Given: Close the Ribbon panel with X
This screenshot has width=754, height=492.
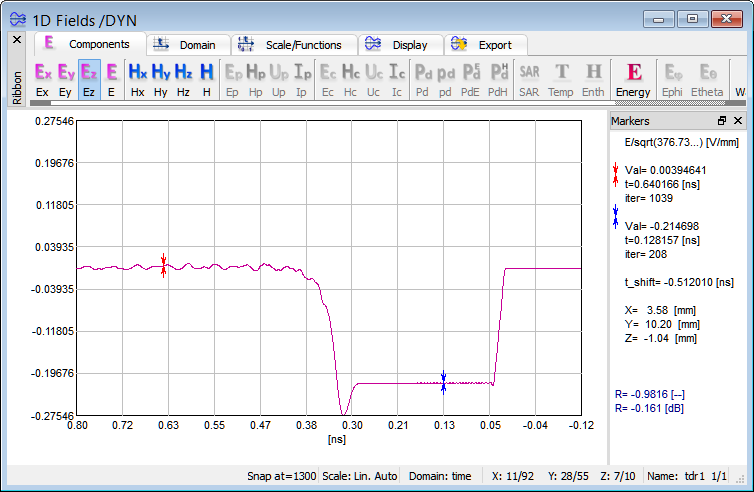Looking at the screenshot, I should (16, 40).
